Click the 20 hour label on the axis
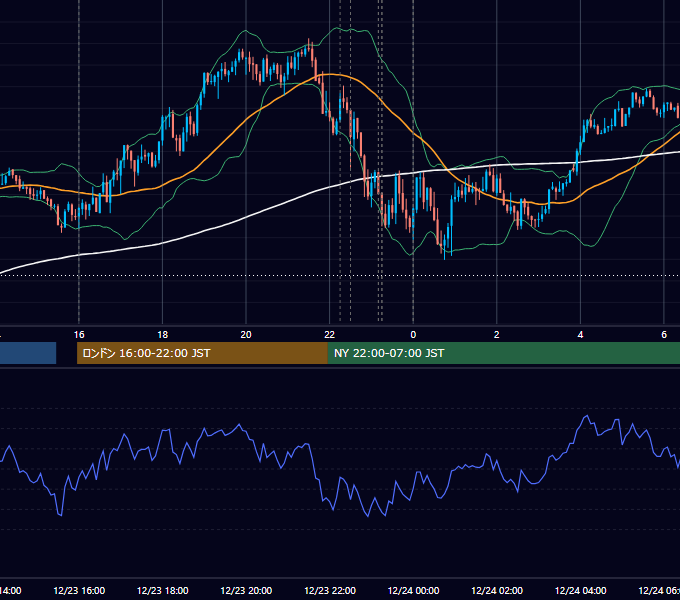 click(x=246, y=334)
